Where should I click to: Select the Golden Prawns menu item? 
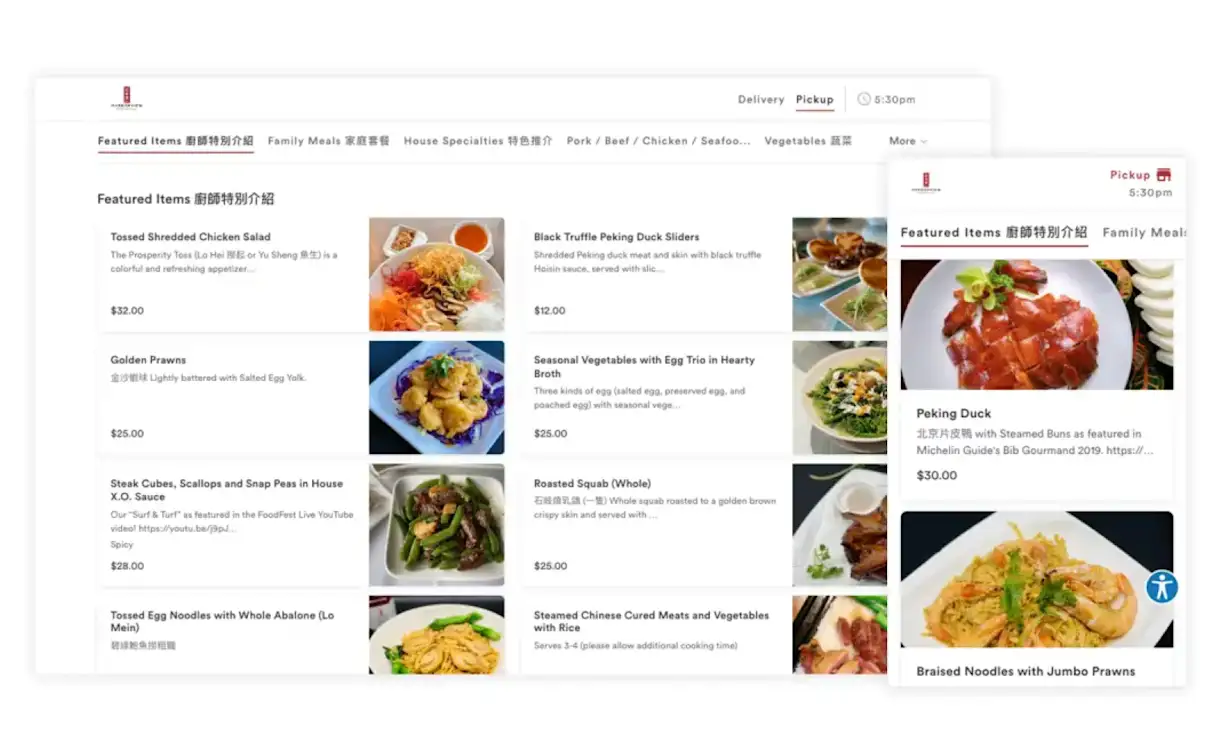148,360
